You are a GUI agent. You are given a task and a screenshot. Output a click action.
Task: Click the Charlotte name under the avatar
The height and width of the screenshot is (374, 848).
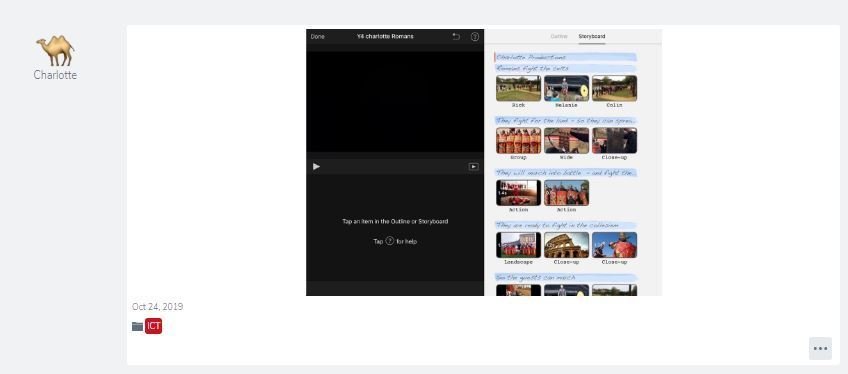tap(55, 75)
